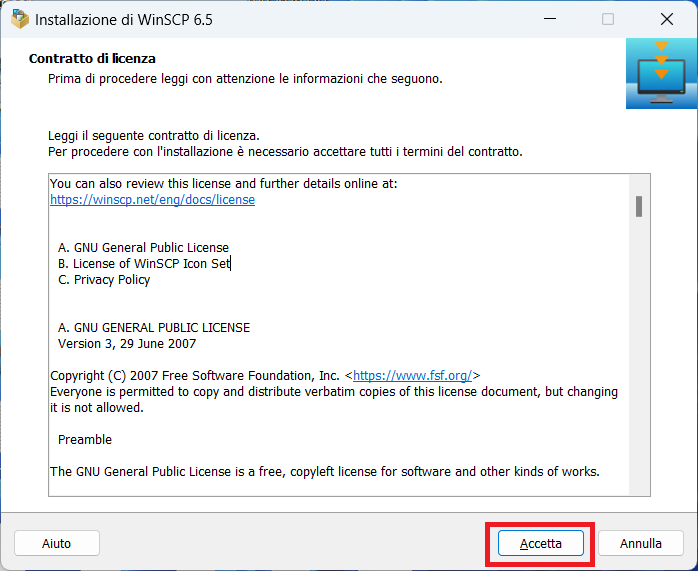This screenshot has height=571, width=698.
Task: Click the 'A. GNU General Public License' entry
Action: [143, 248]
